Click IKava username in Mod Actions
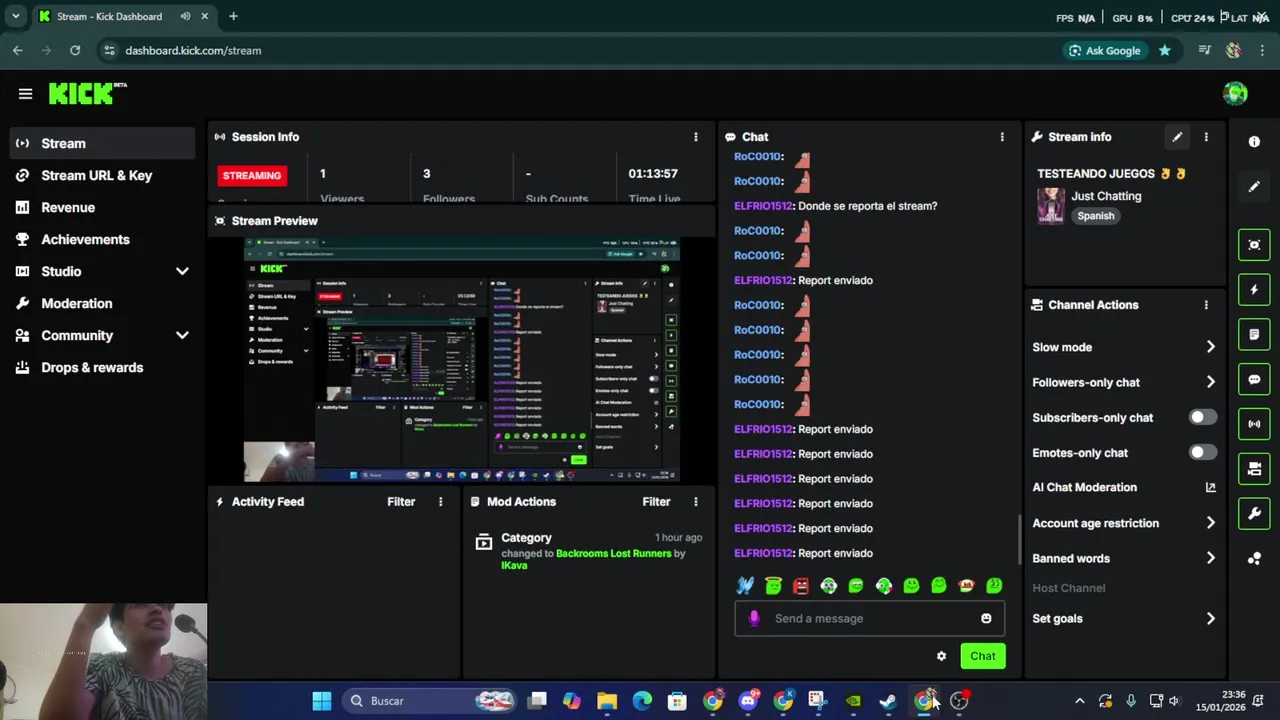Viewport: 1280px width, 720px height. [514, 565]
